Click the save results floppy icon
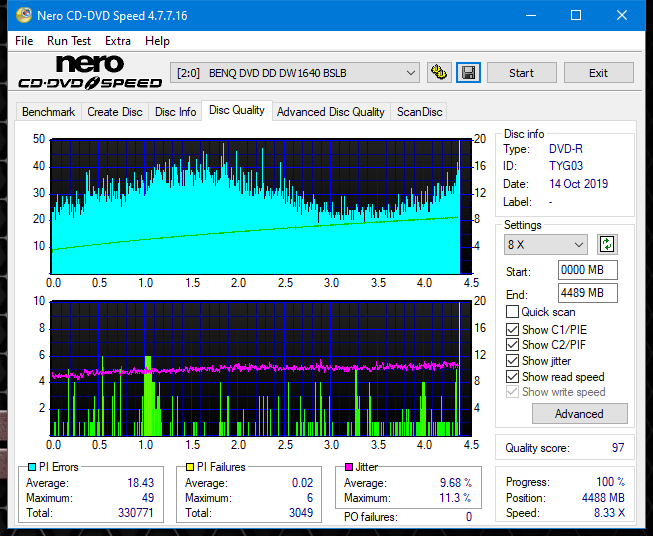Screen dimensions: 653x536 pyautogui.click(x=469, y=73)
